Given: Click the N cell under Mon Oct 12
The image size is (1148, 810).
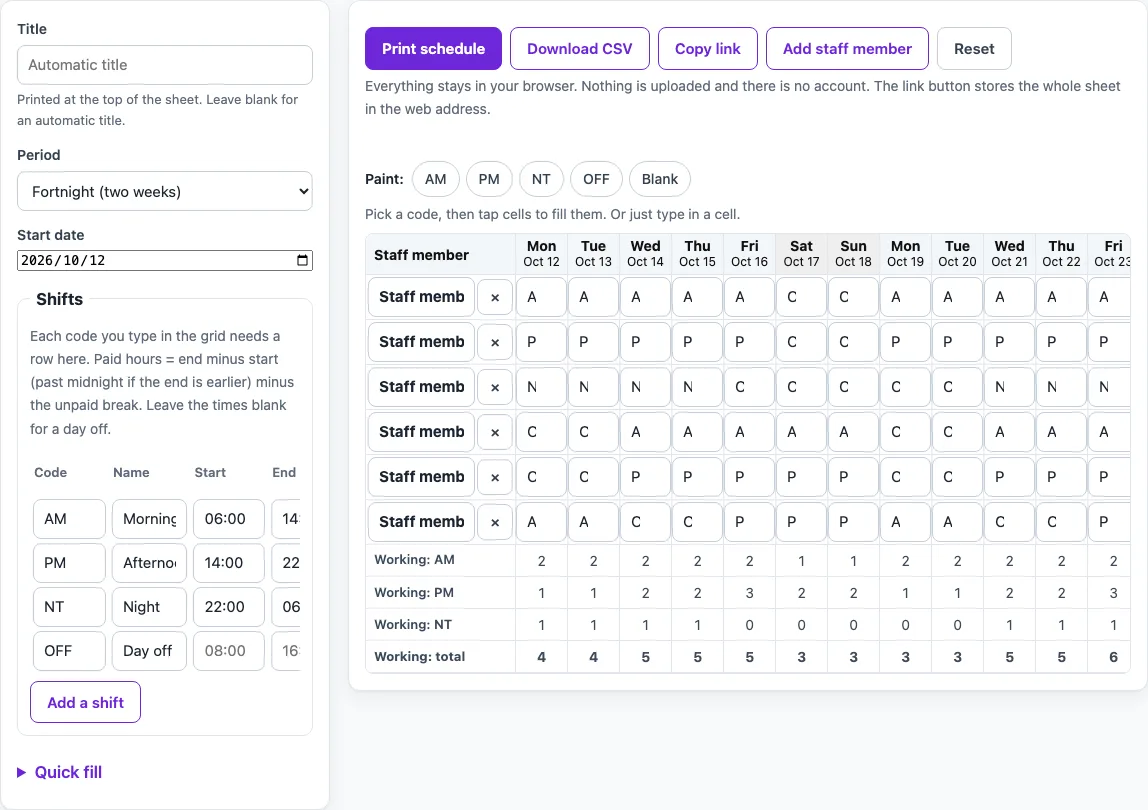Looking at the screenshot, I should coord(542,387).
